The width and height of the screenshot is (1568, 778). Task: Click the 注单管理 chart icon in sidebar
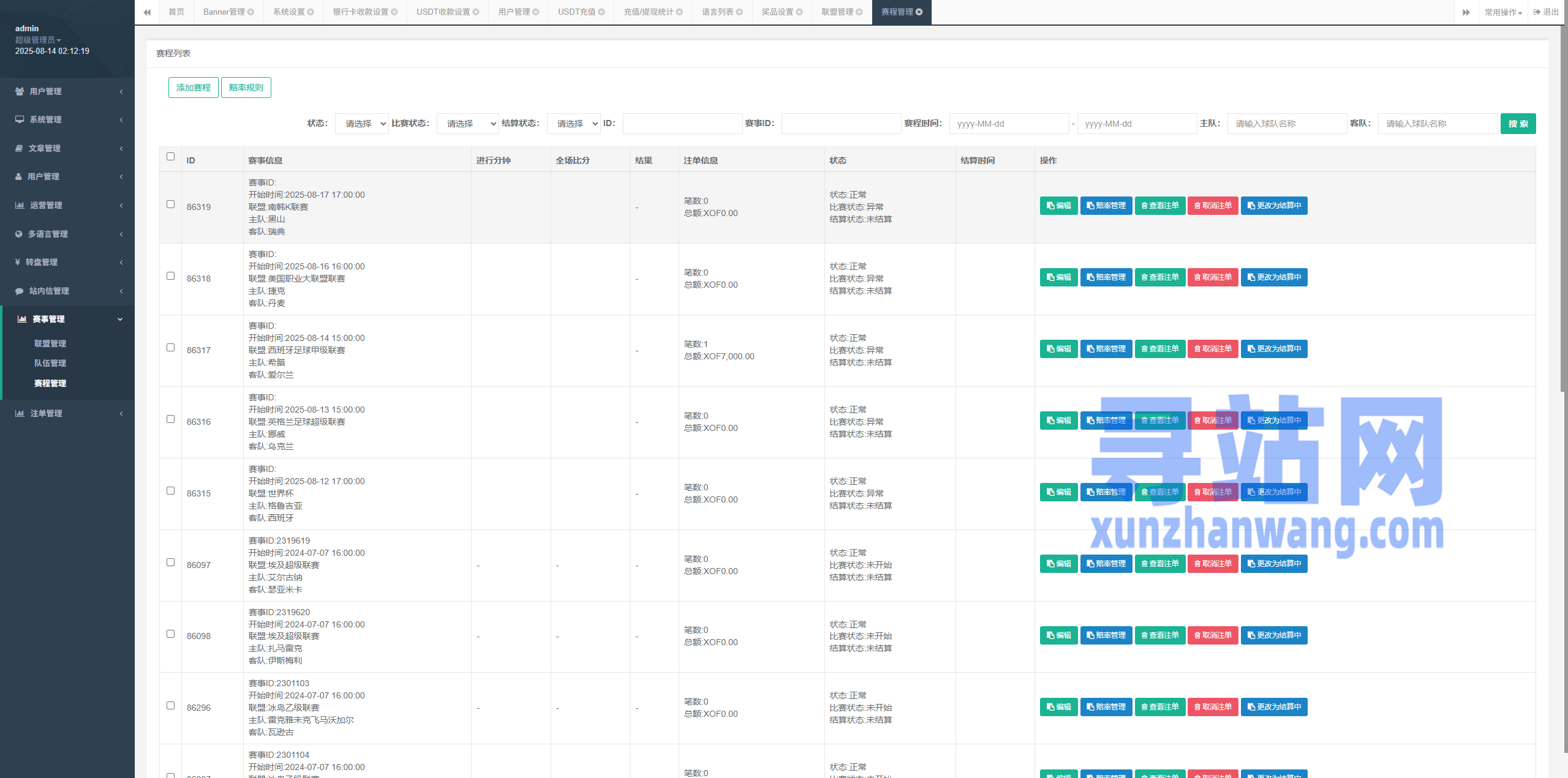(x=20, y=413)
